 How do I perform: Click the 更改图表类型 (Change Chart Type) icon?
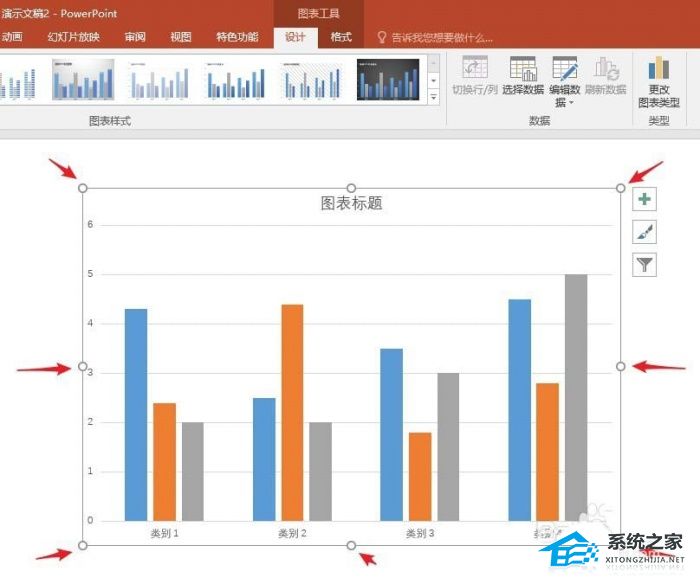659,69
